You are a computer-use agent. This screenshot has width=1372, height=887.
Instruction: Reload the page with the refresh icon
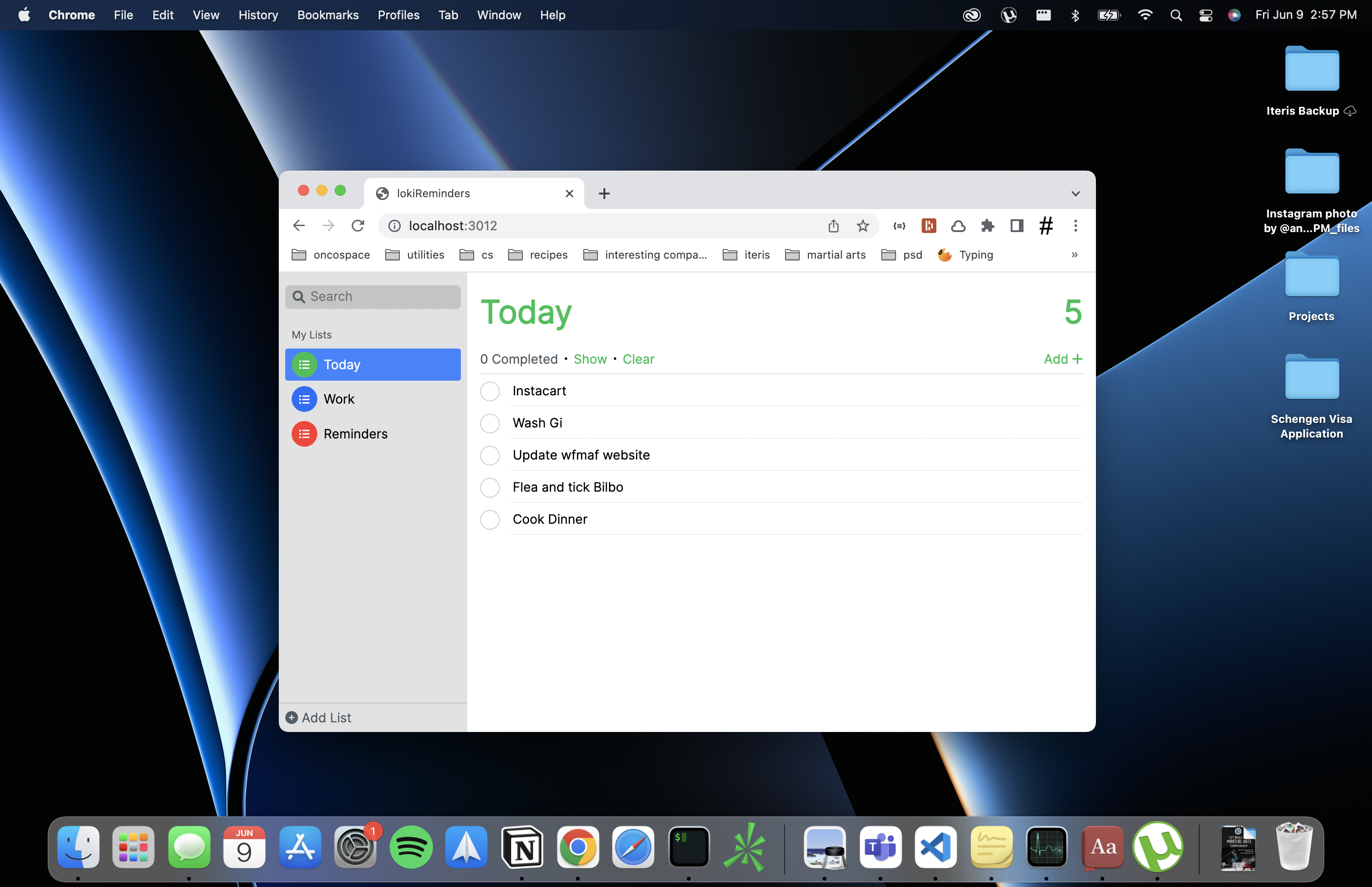pos(358,226)
